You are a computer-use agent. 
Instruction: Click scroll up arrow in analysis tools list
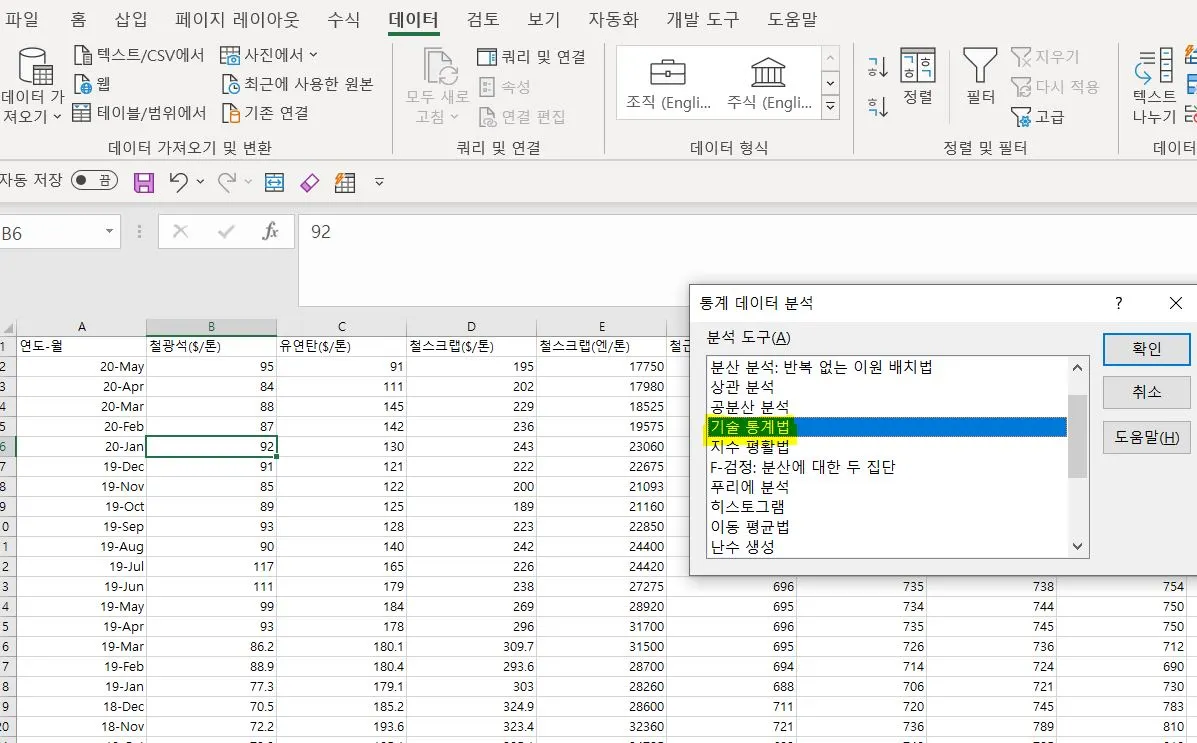coord(1077,367)
